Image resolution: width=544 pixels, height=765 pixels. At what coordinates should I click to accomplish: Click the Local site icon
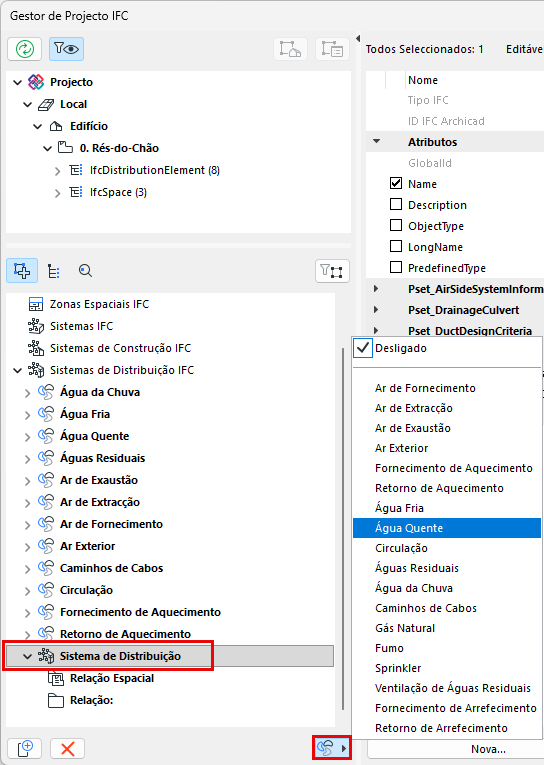point(46,104)
